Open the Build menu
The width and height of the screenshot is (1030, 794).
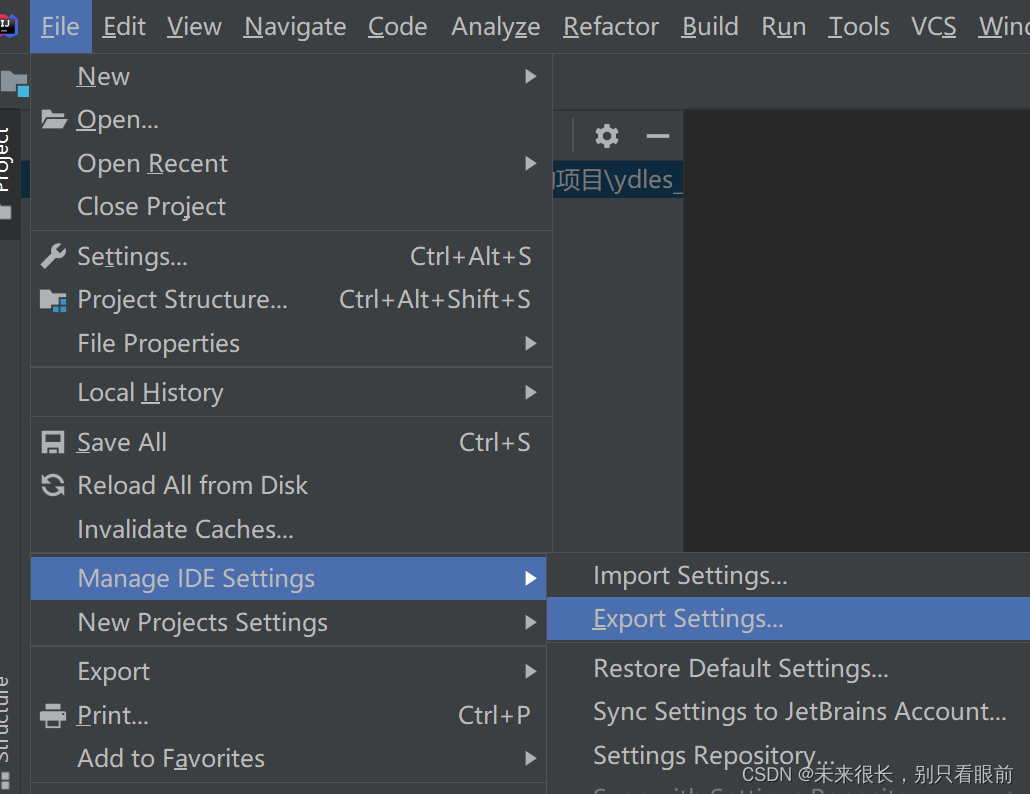[710, 26]
